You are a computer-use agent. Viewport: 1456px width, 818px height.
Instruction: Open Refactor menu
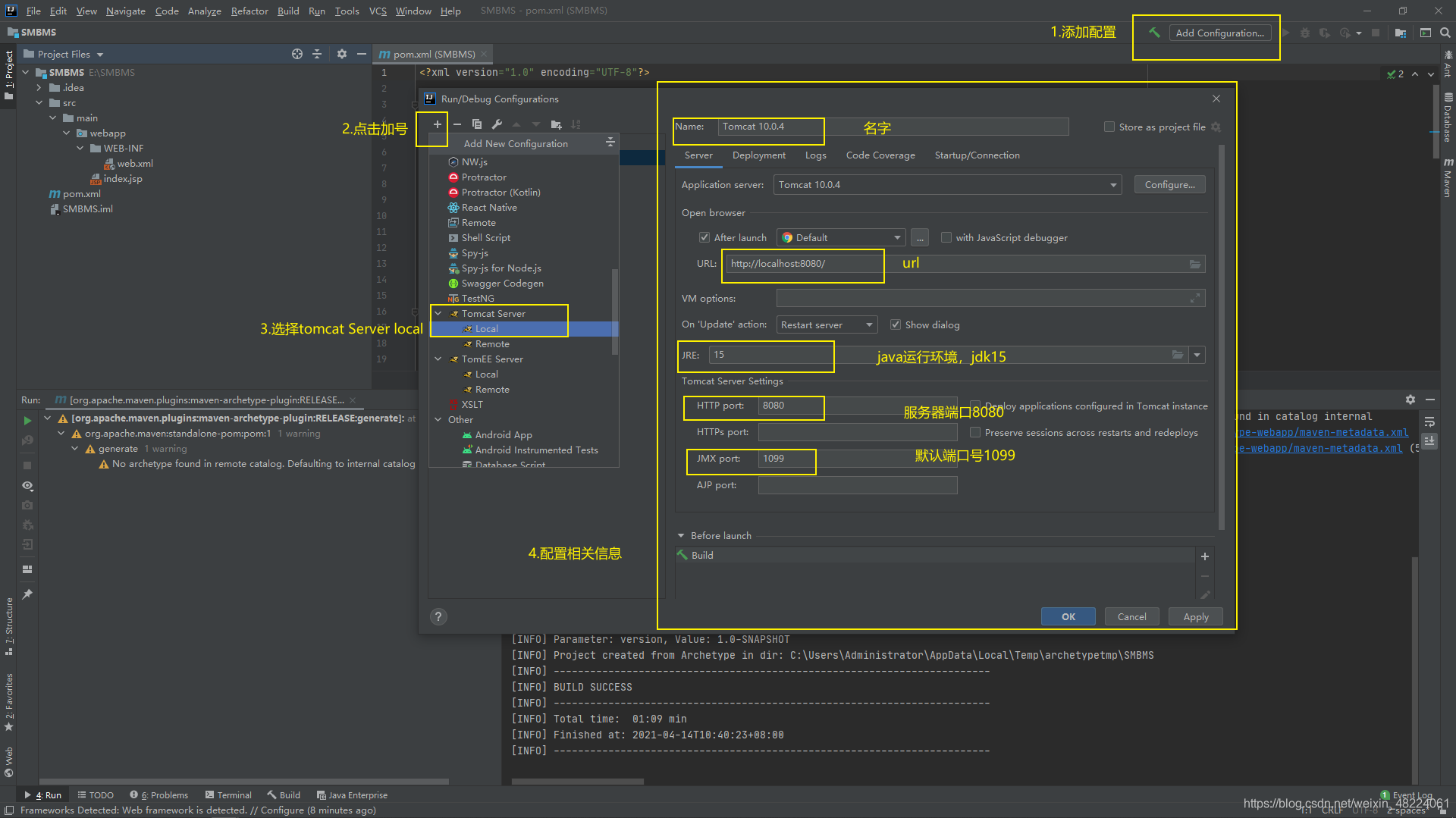[249, 11]
